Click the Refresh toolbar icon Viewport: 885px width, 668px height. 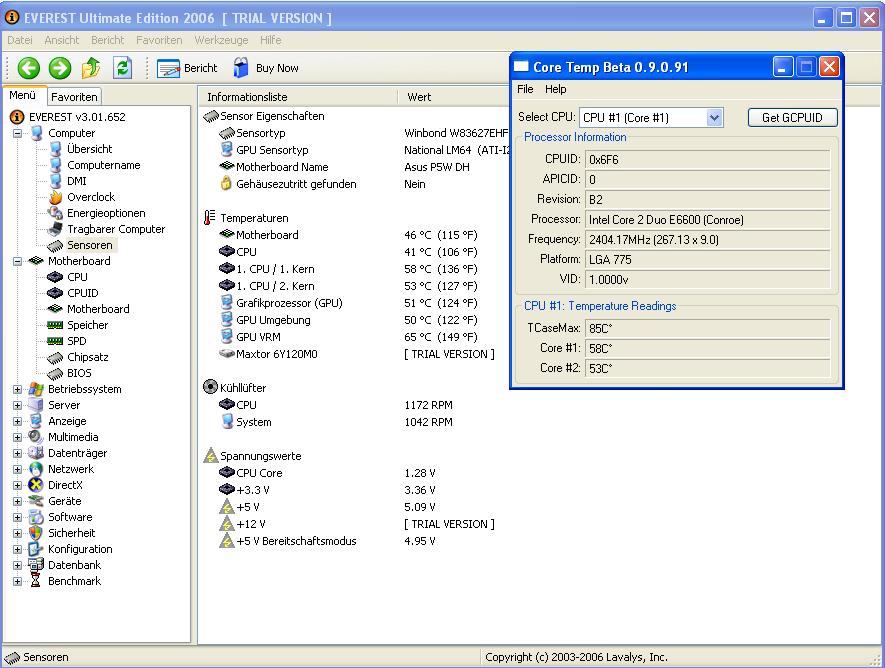tap(122, 68)
